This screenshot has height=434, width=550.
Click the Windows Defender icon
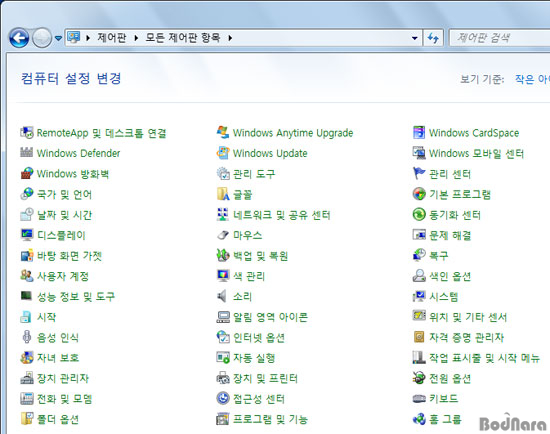pyautogui.click(x=27, y=153)
